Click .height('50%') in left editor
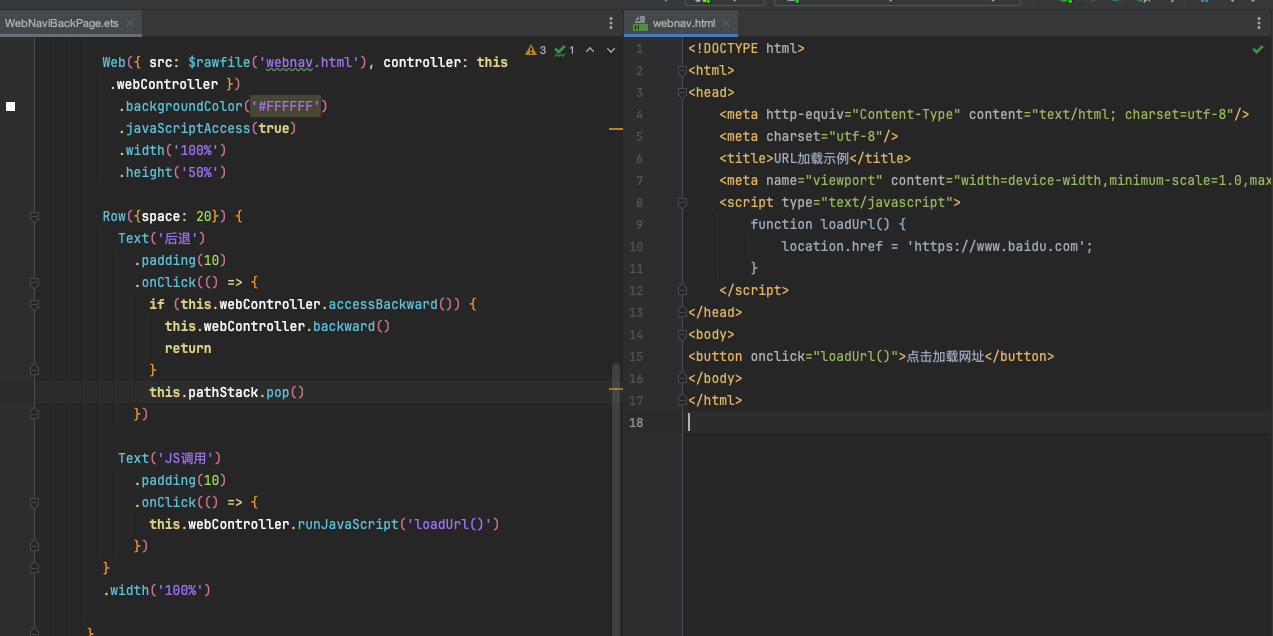The image size is (1273, 636). pos(172,172)
